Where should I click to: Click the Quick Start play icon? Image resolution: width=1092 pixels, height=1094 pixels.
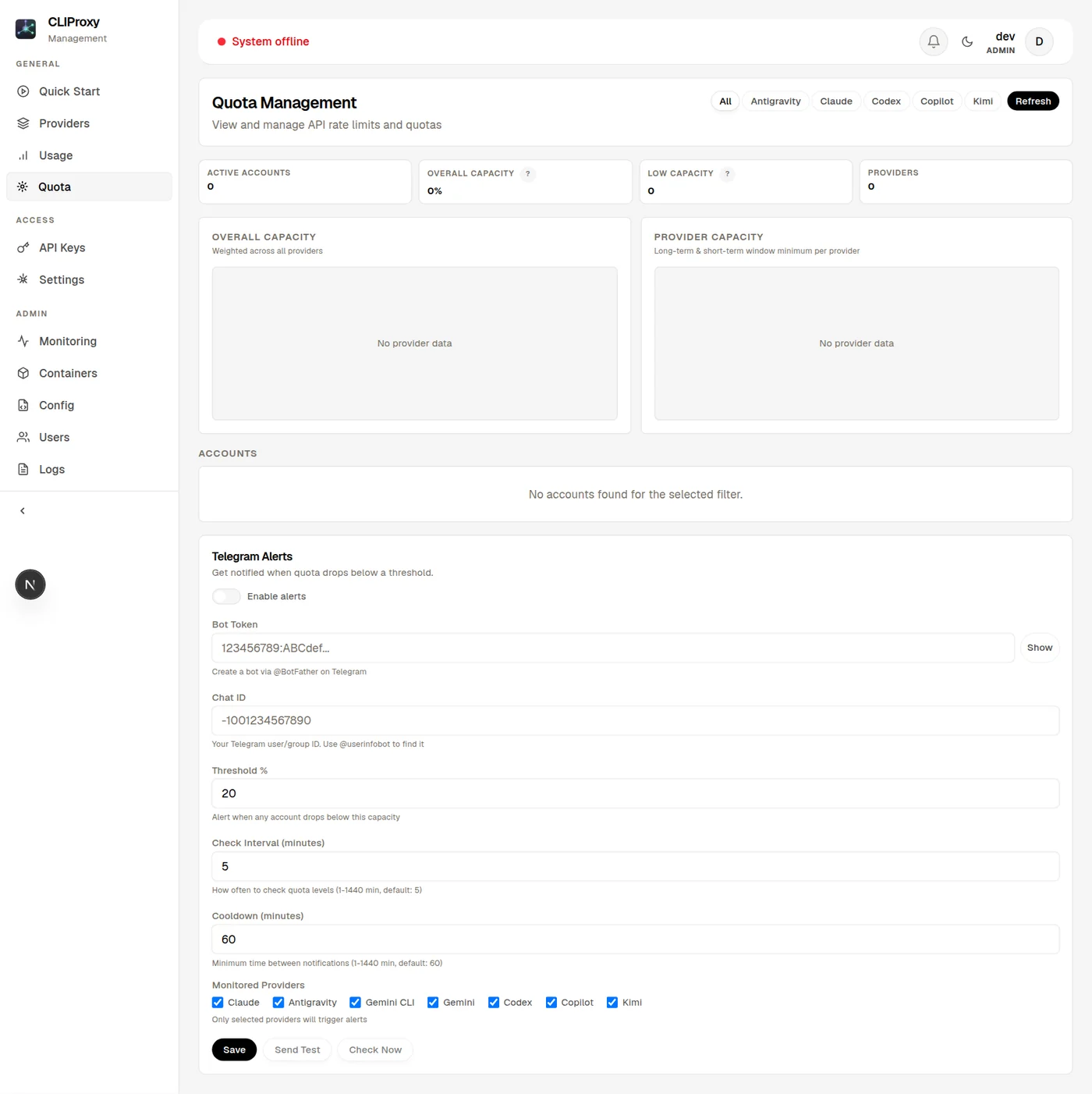[x=23, y=91]
